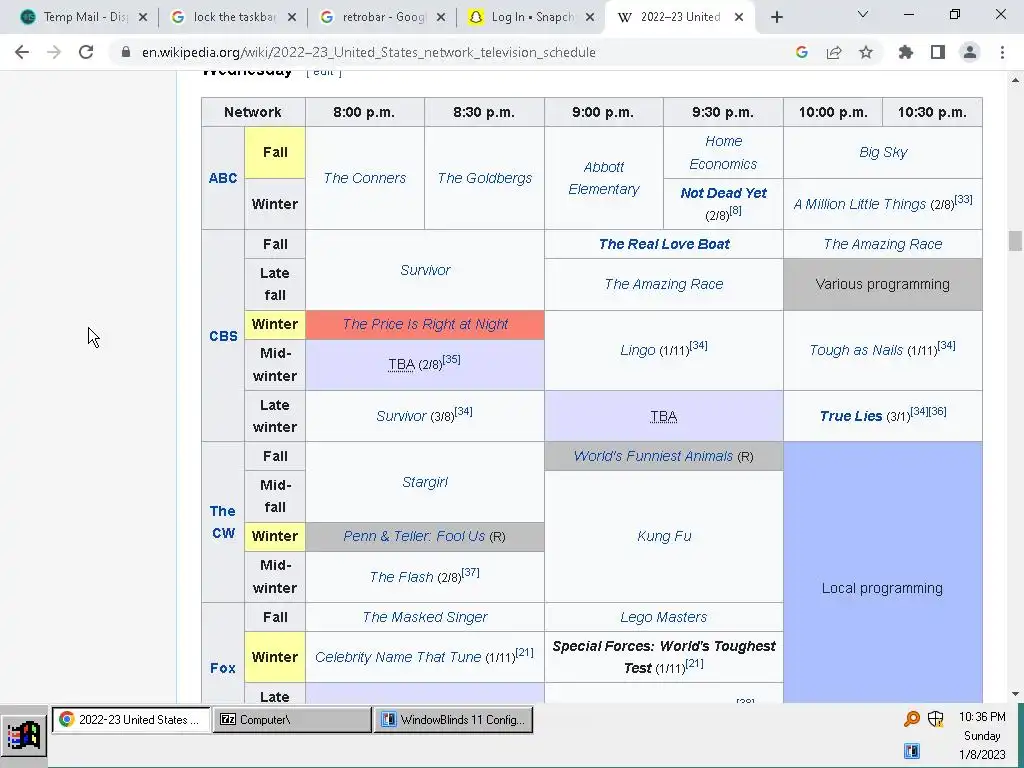This screenshot has height=768, width=1024.
Task: Open The Real Love Boat link
Action: tap(664, 244)
